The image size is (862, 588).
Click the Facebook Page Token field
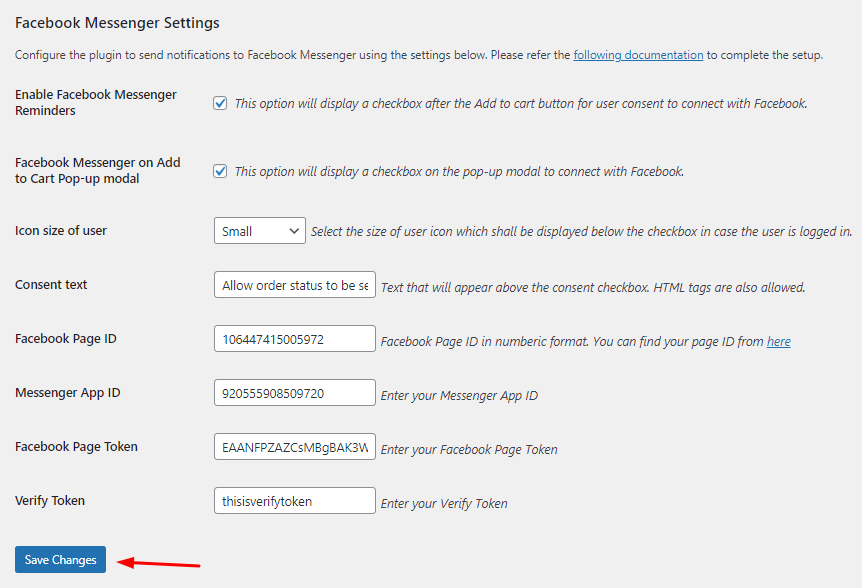pos(295,446)
